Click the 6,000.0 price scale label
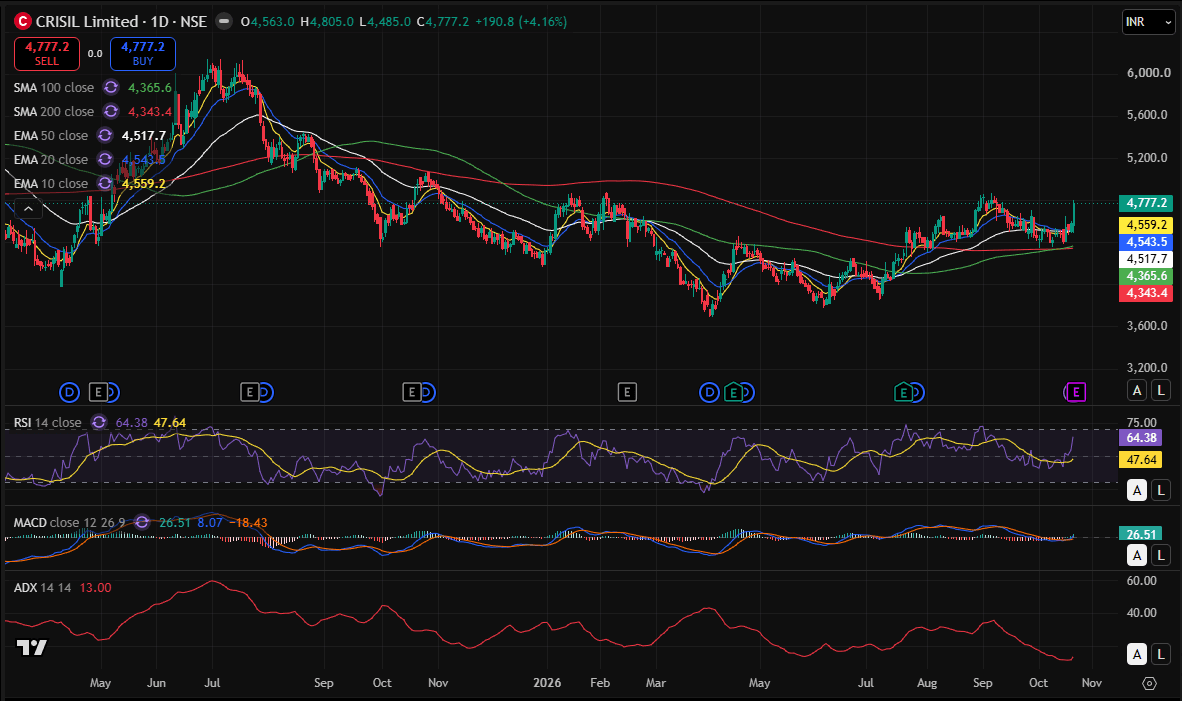The image size is (1182, 701). (1148, 73)
